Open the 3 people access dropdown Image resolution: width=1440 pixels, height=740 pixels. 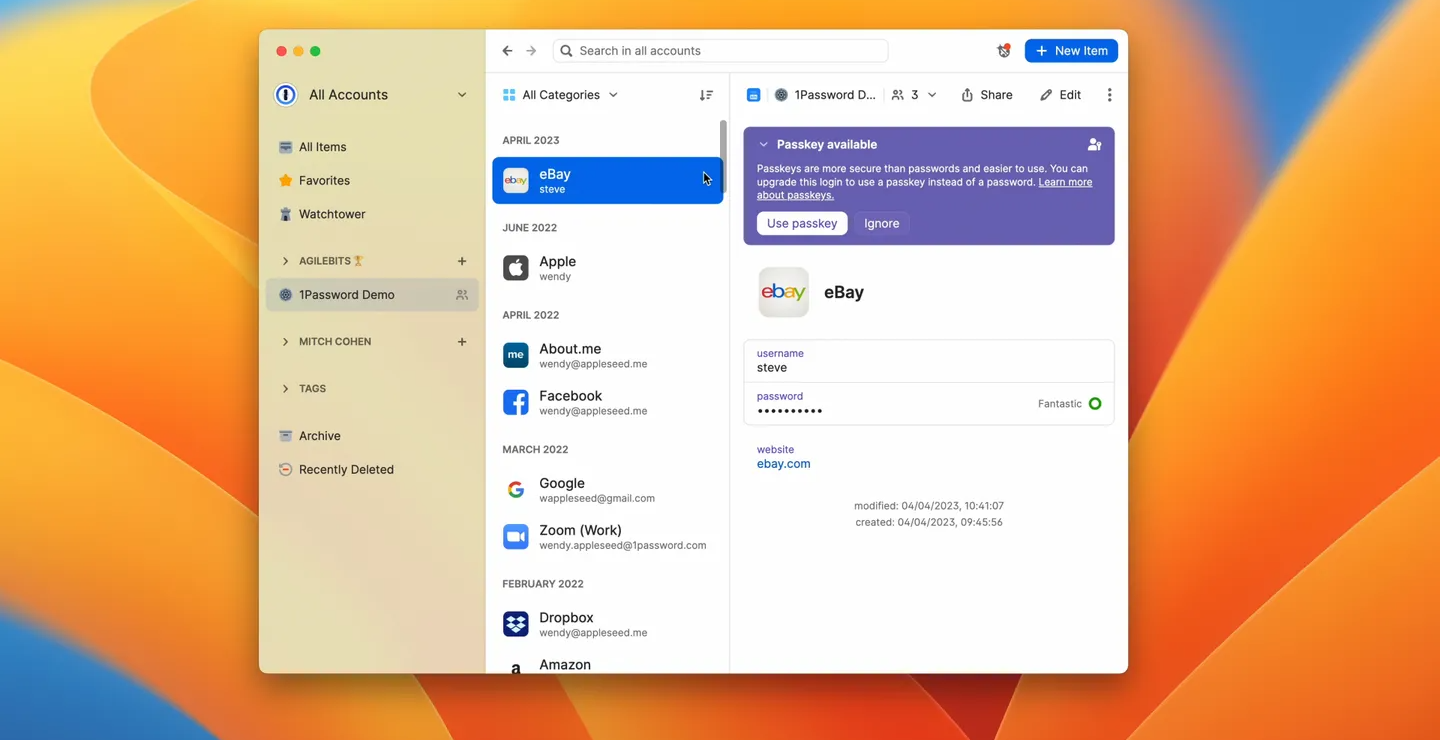(x=914, y=95)
